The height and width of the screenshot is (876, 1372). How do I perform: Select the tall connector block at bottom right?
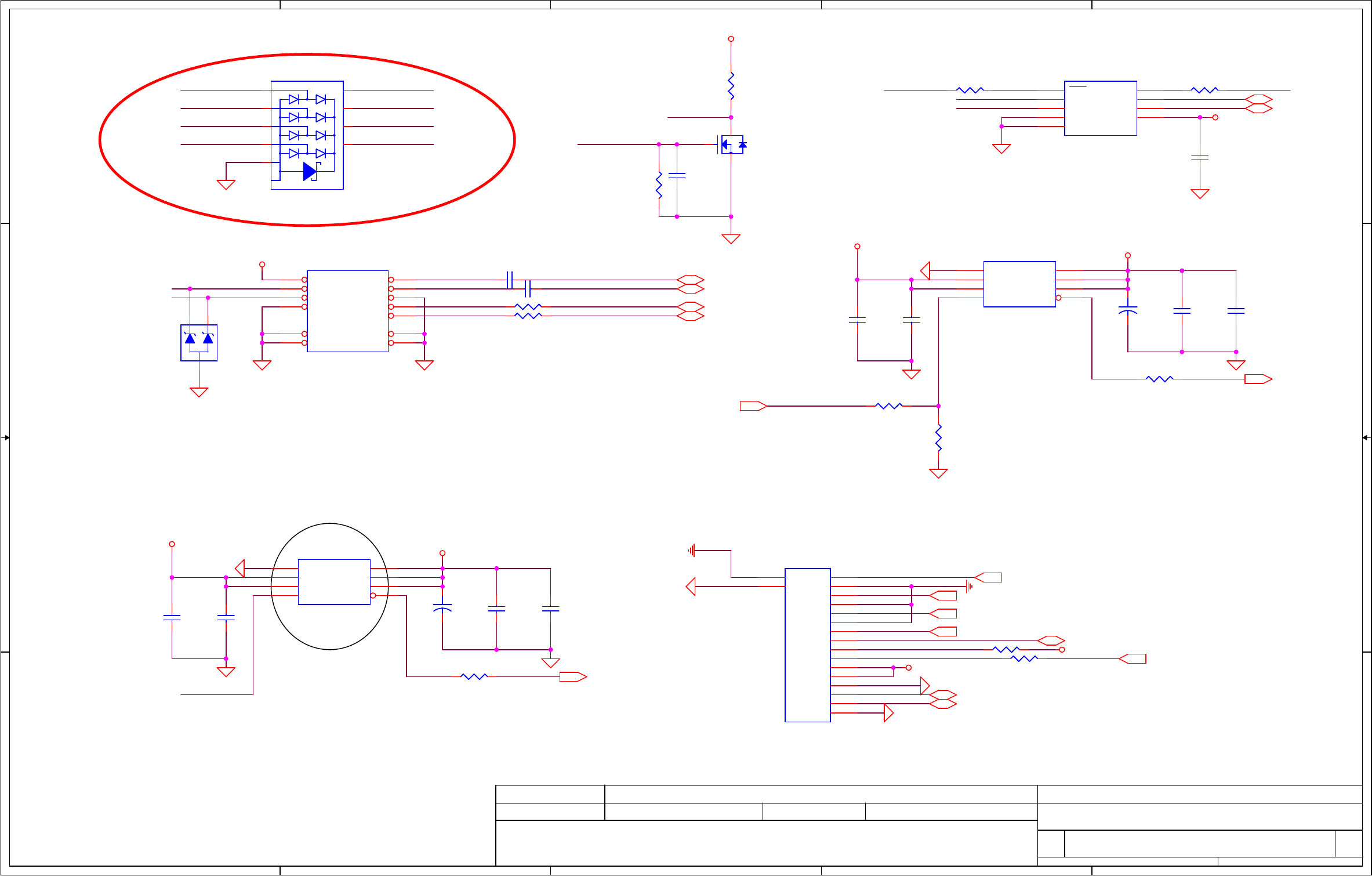pyautogui.click(x=807, y=645)
